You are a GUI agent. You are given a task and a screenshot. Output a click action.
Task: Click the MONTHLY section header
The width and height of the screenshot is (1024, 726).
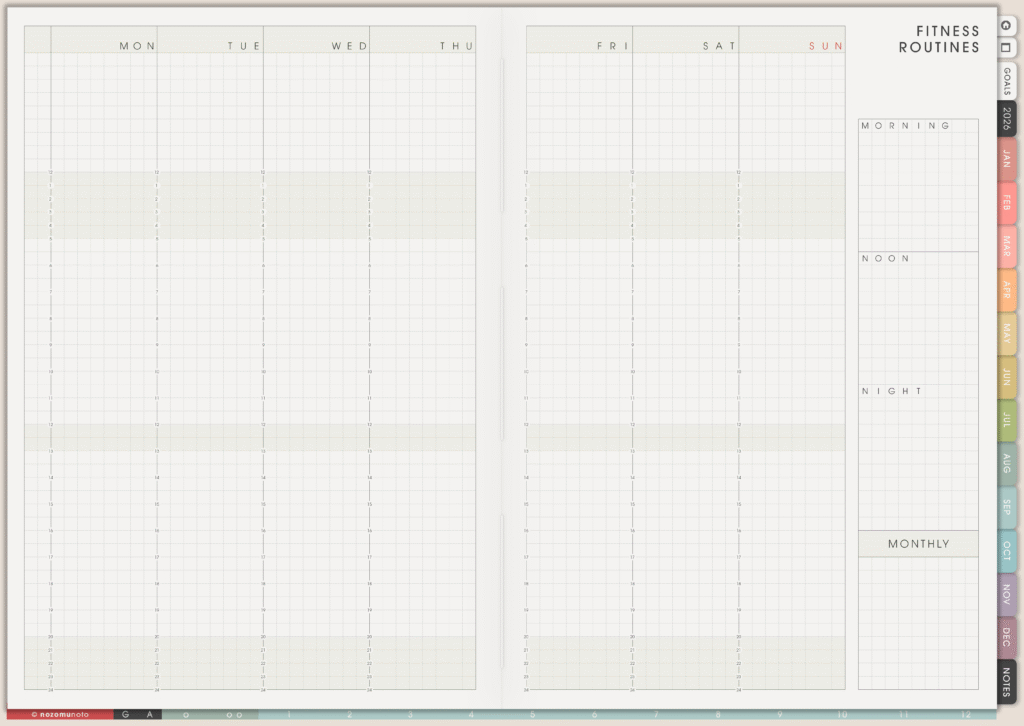(x=918, y=544)
